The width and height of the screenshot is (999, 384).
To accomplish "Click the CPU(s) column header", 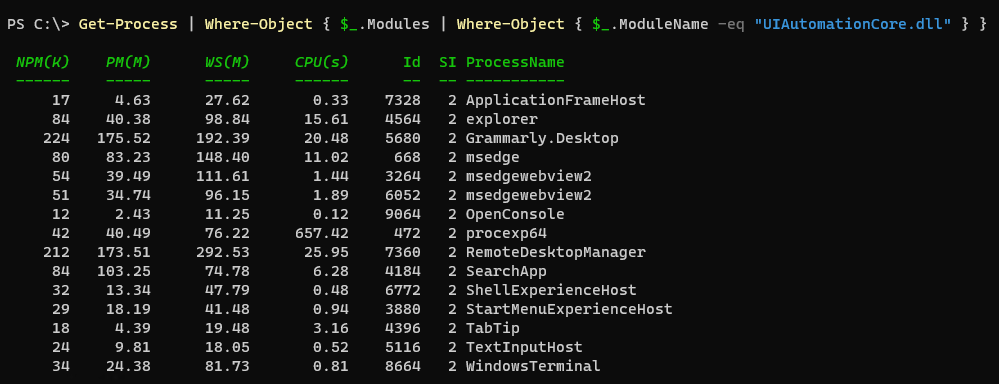I will (x=322, y=62).
